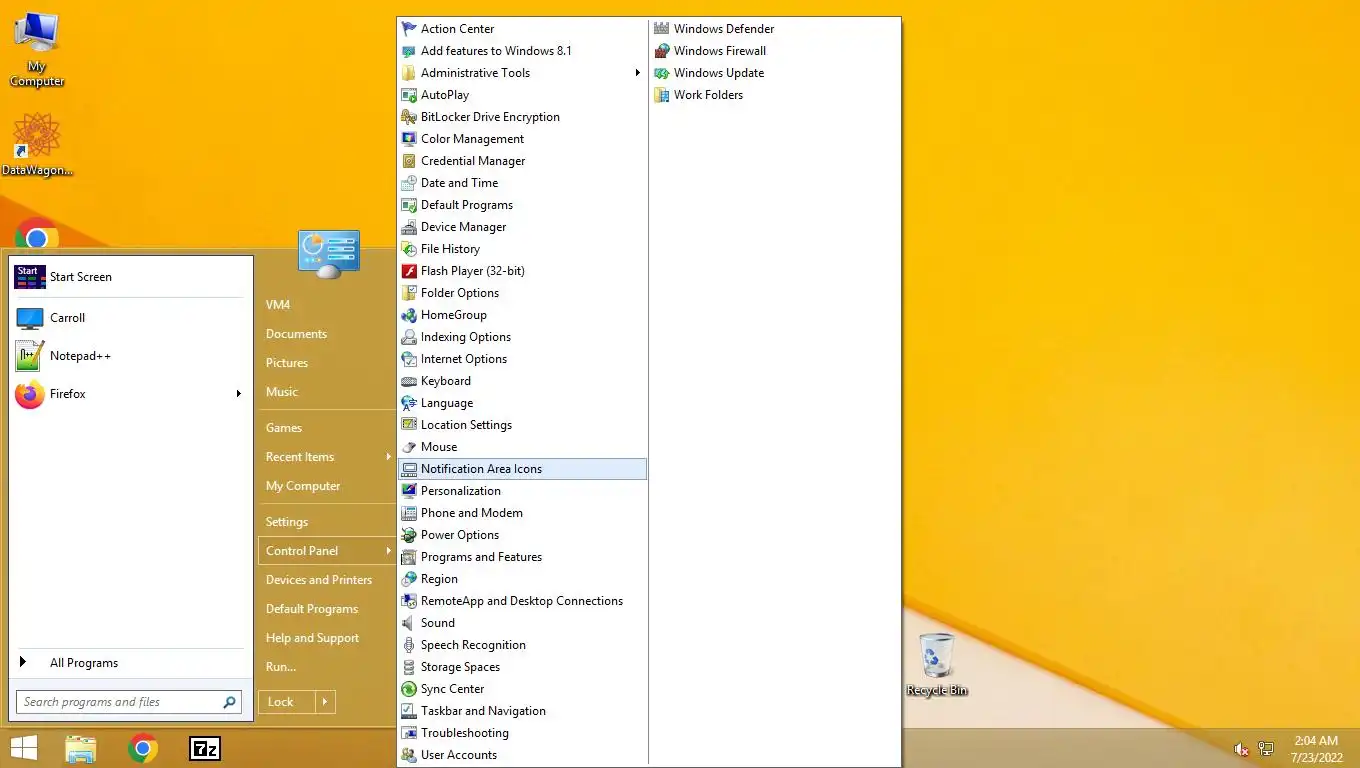Open Help and Support link
The image size is (1360, 768).
(x=312, y=638)
